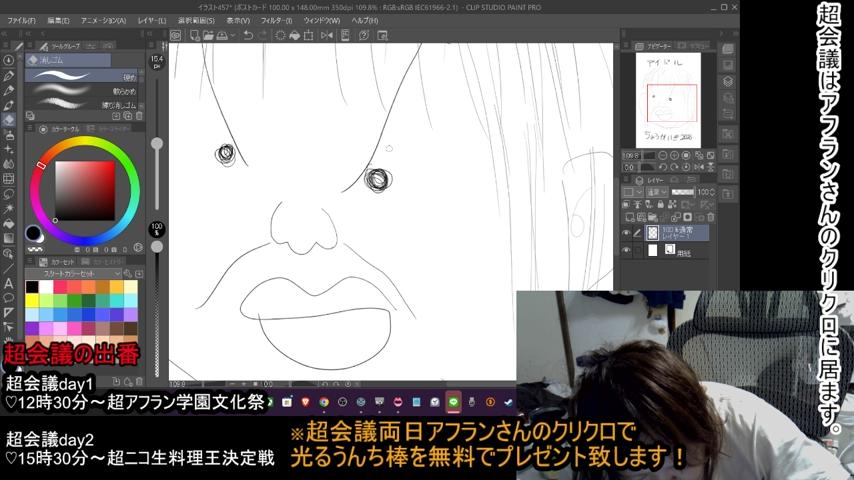
Task: Select the Lasso selection tool
Action: point(9,193)
